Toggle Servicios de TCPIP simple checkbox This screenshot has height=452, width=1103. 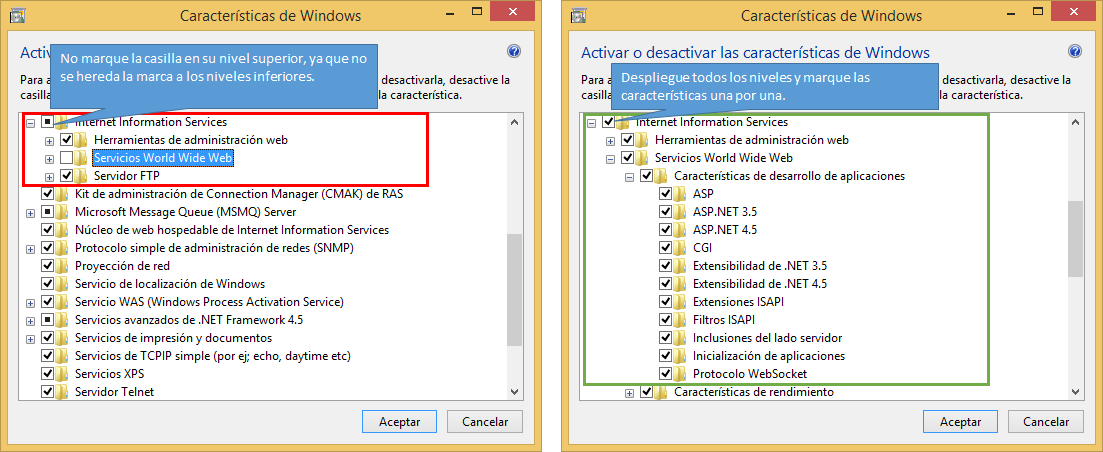coord(48,356)
